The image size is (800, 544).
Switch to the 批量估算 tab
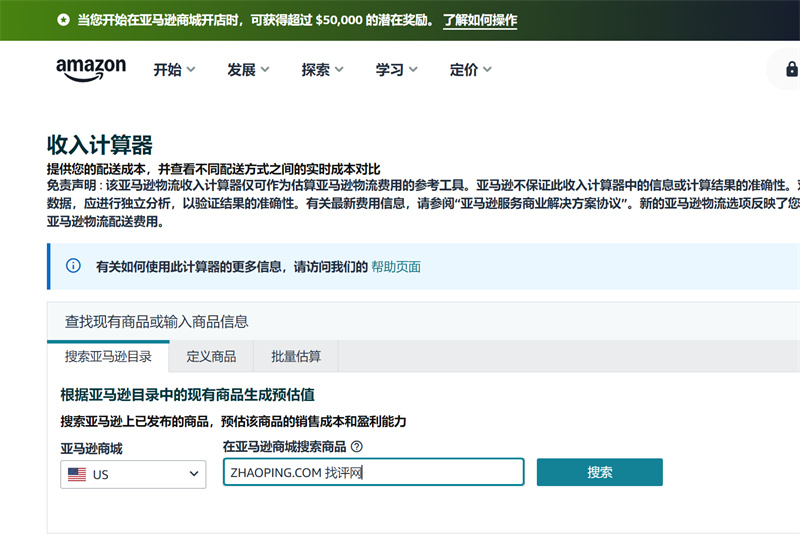pyautogui.click(x=296, y=356)
